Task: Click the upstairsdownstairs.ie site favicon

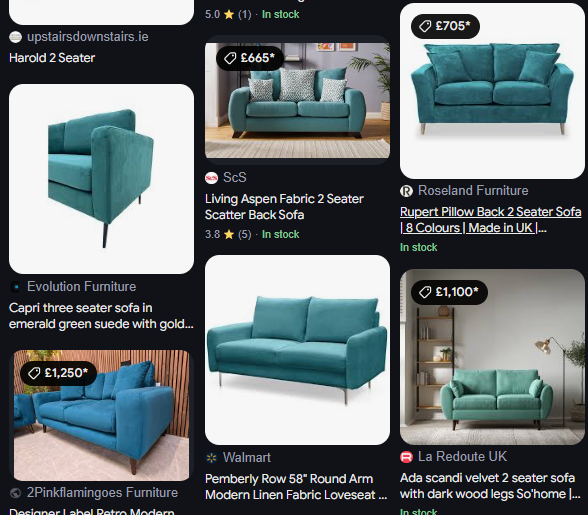Action: [x=15, y=37]
